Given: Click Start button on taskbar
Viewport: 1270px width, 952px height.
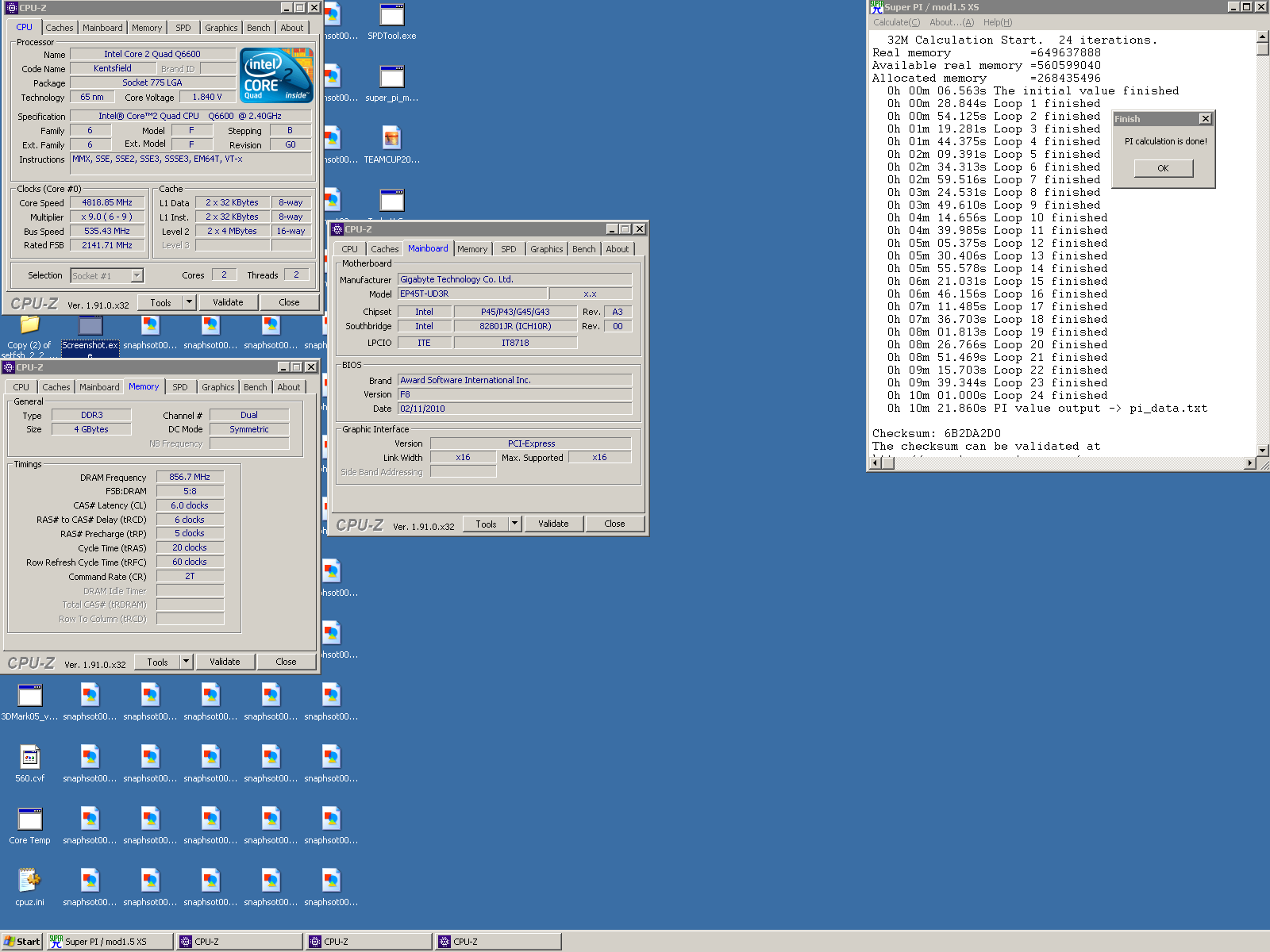Looking at the screenshot, I should [21, 942].
